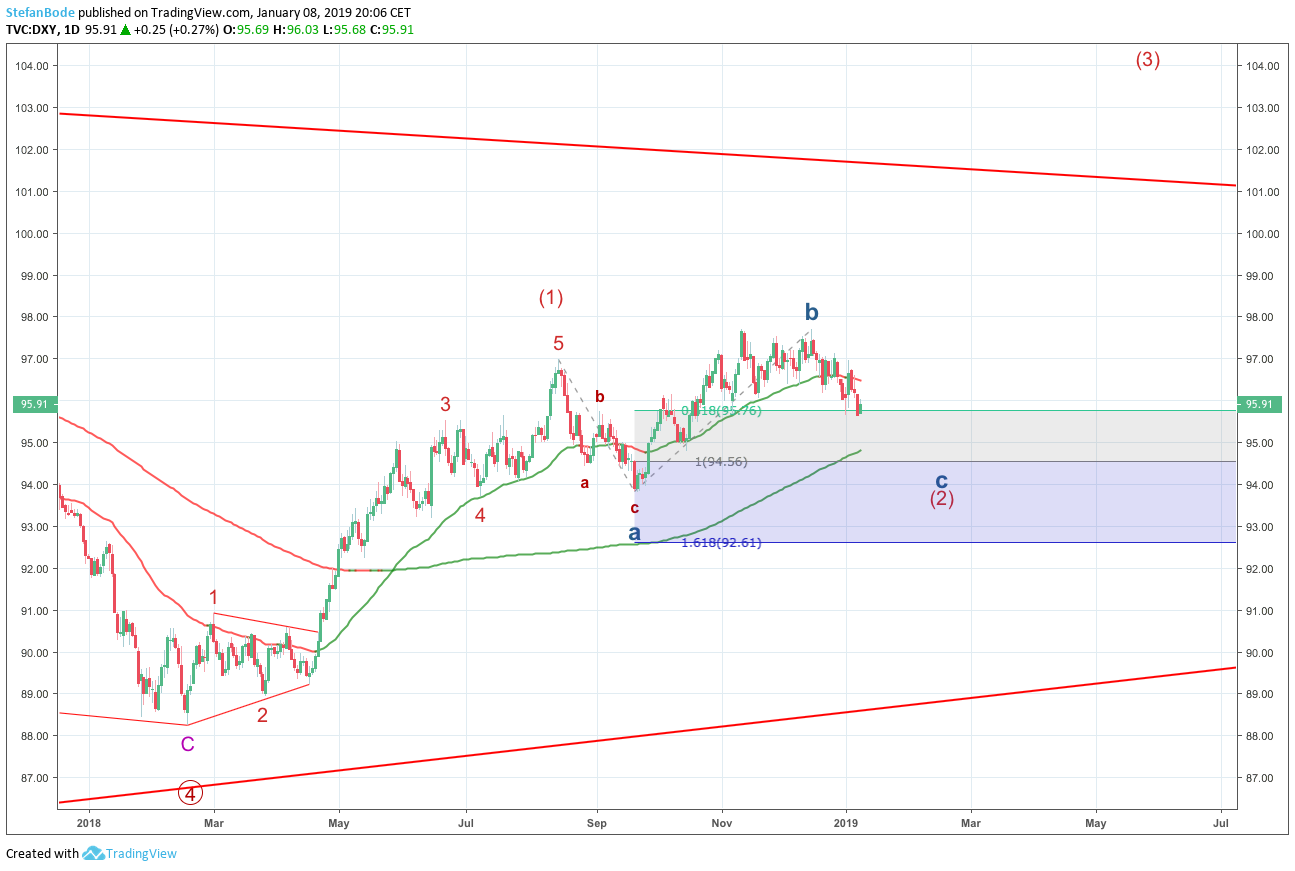Click the green 95.91 price tag on right axis

[x=1258, y=405]
